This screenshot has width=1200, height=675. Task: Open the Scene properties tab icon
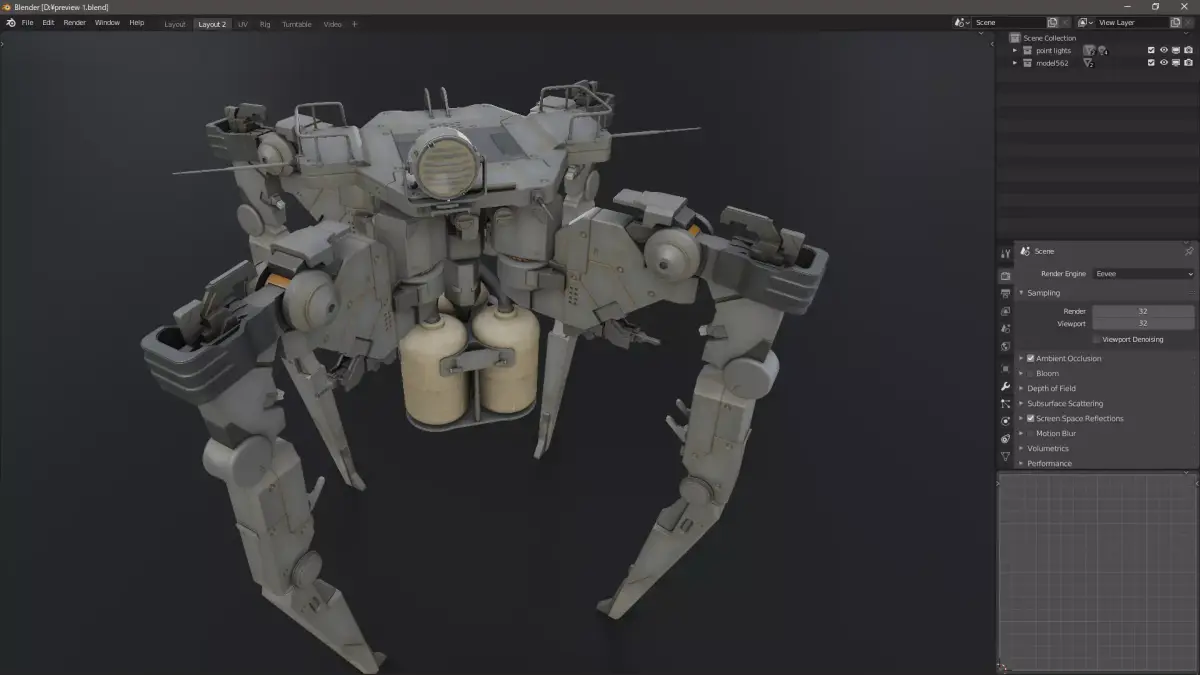[1005, 328]
